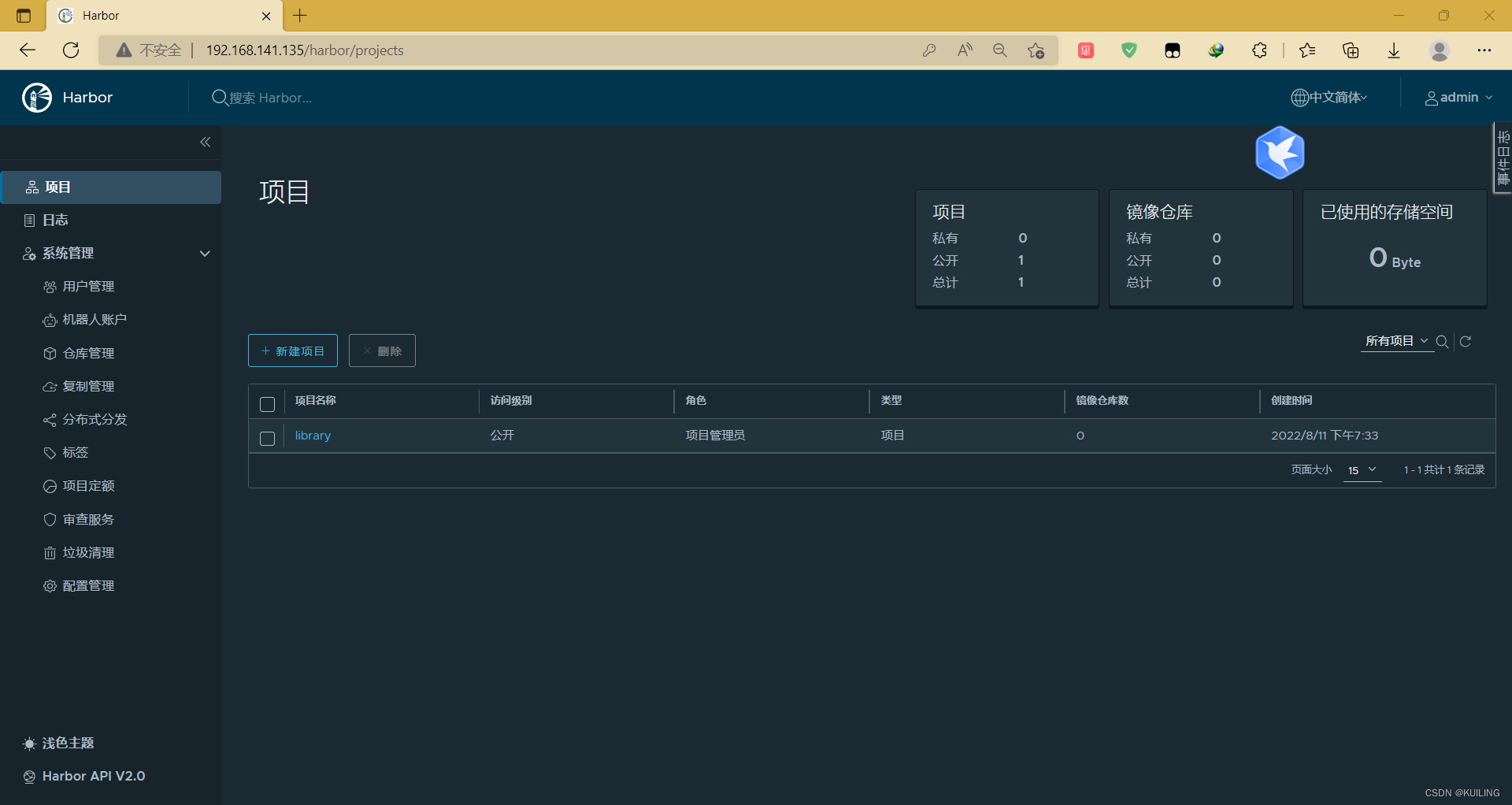
Task: Open 仓库管理 registries page
Action: coord(88,354)
